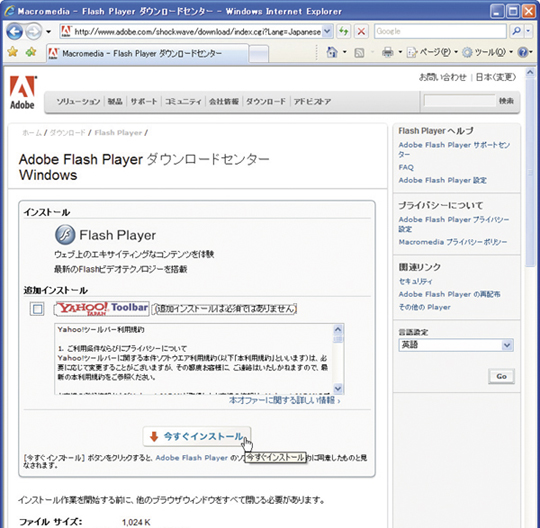Open サポート navigation menu
Viewport: 540px width, 528px height.
coord(144,102)
